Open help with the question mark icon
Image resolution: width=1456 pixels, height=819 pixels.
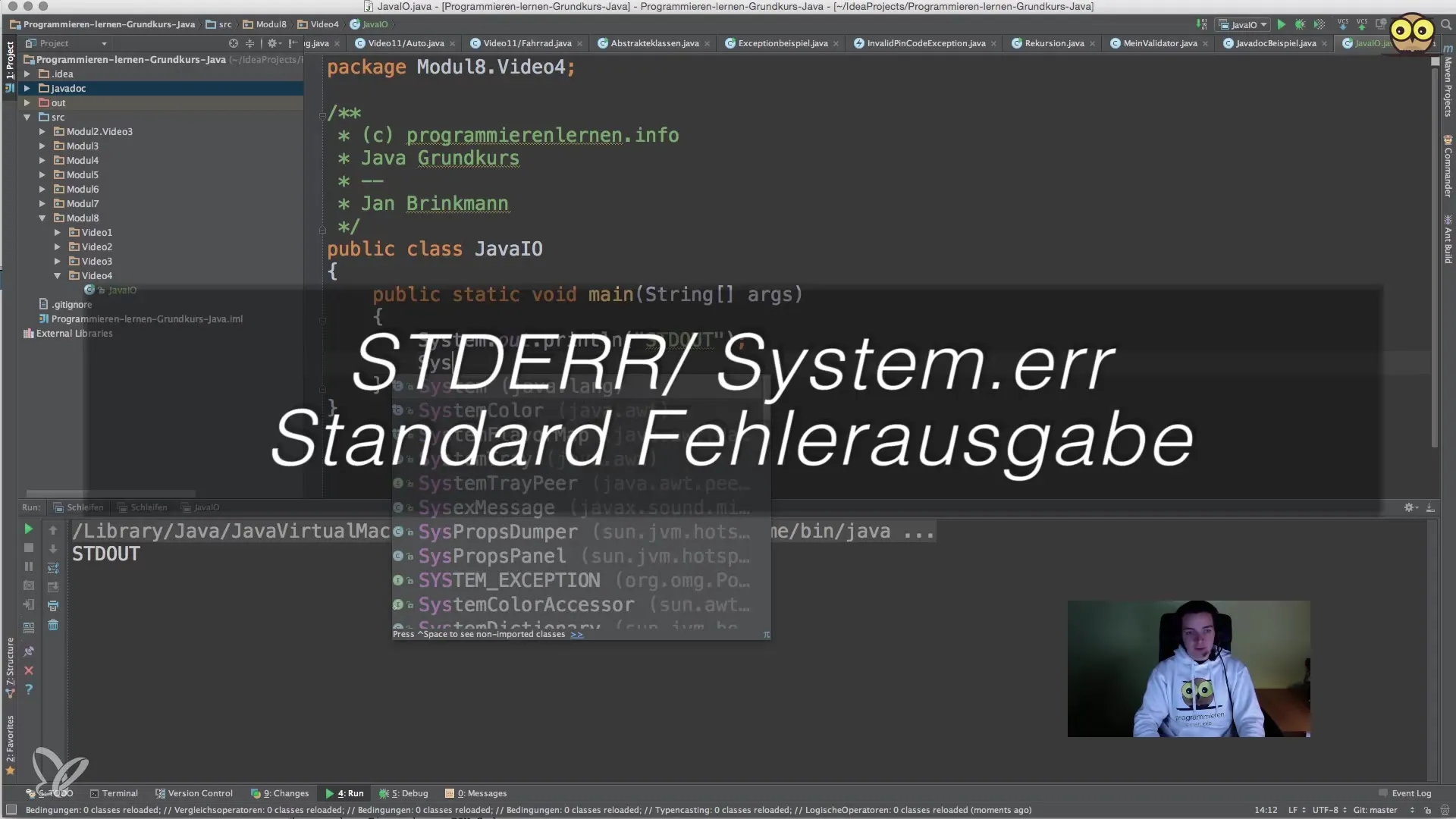29,689
